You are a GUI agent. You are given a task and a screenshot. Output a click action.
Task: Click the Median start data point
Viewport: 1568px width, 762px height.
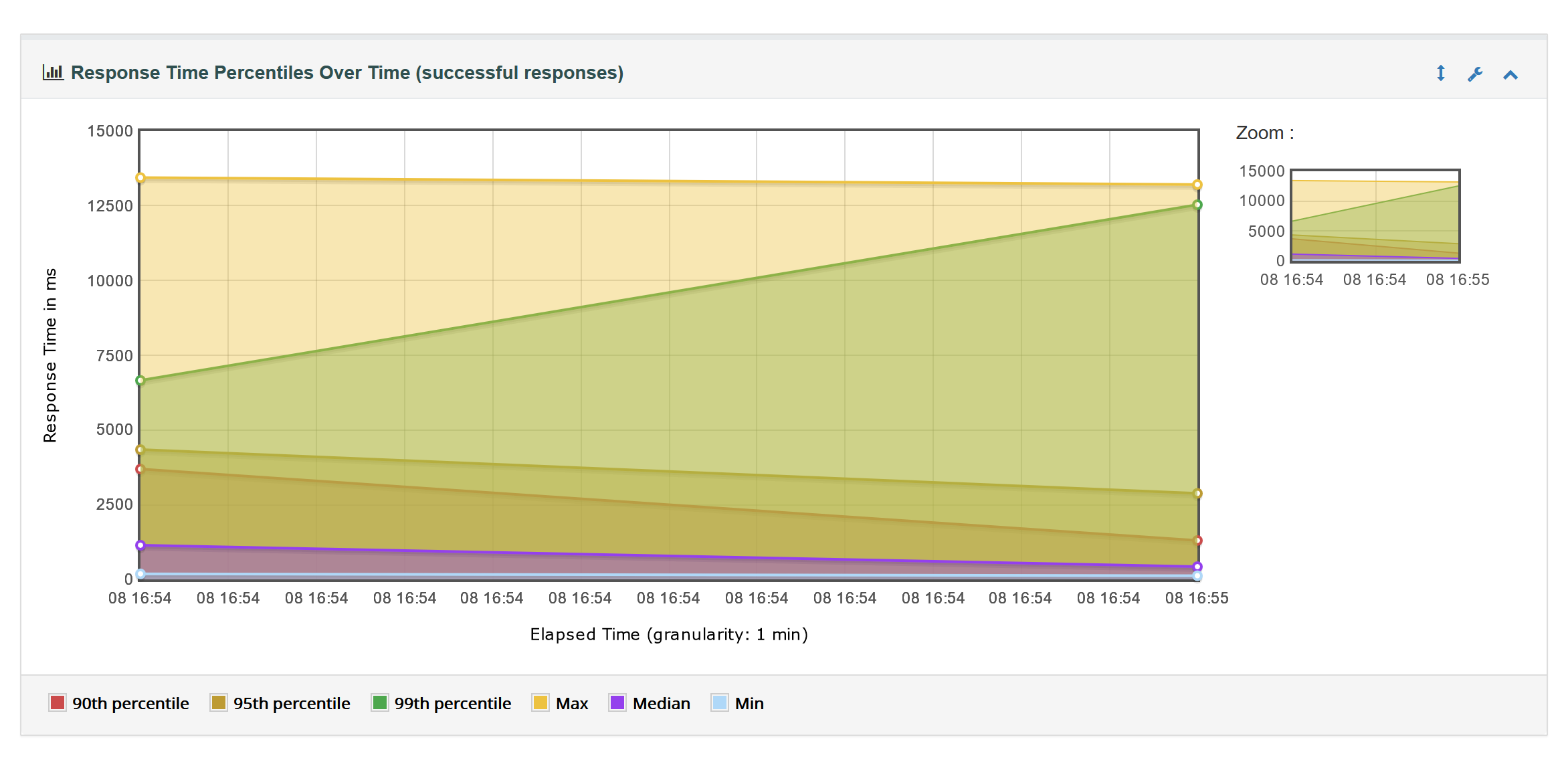click(x=140, y=545)
